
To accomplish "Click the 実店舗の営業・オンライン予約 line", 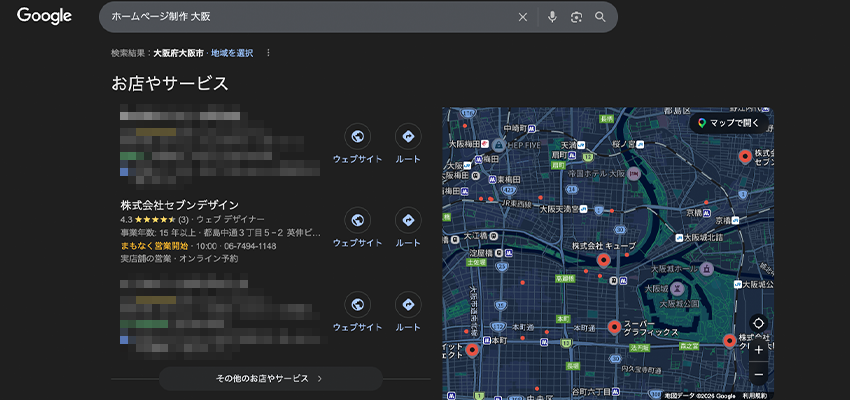I will 179,259.
